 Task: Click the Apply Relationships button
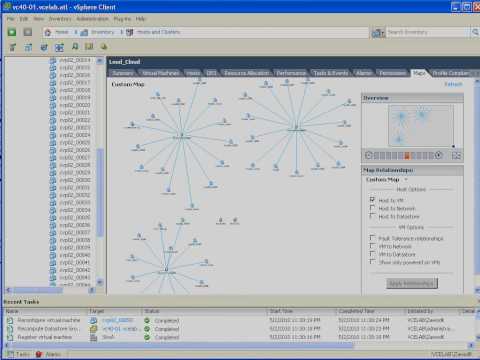[412, 283]
